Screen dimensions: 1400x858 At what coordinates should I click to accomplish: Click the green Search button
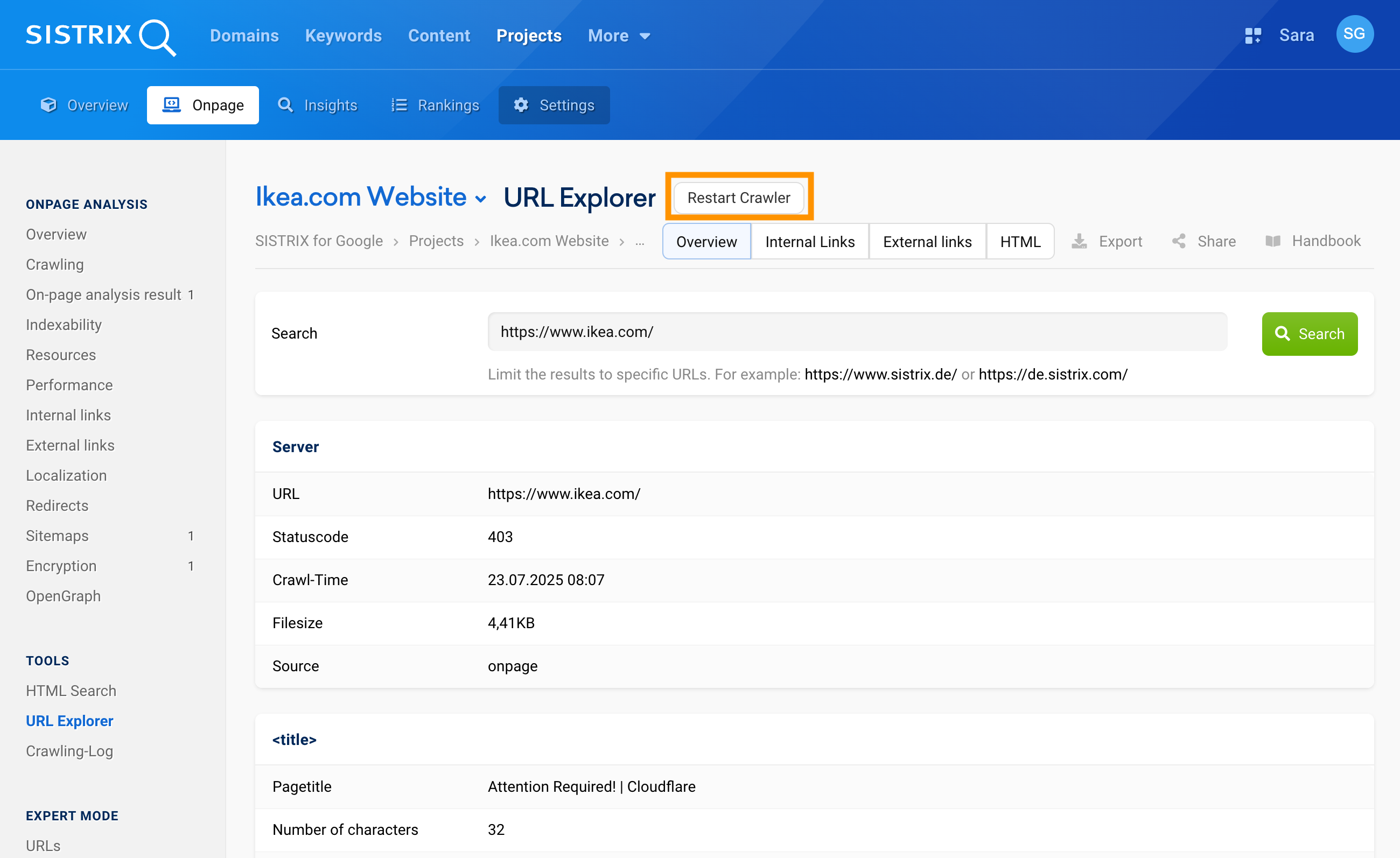(x=1309, y=333)
